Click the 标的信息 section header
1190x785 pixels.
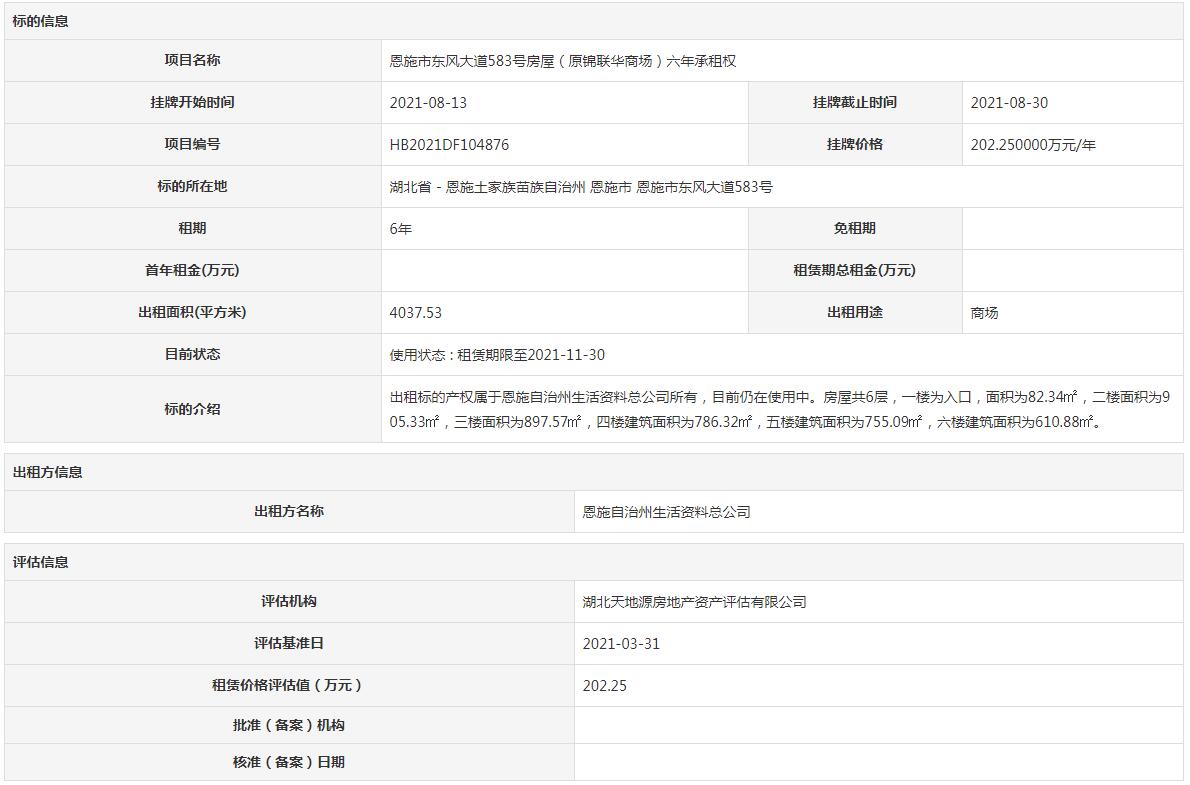coord(40,21)
